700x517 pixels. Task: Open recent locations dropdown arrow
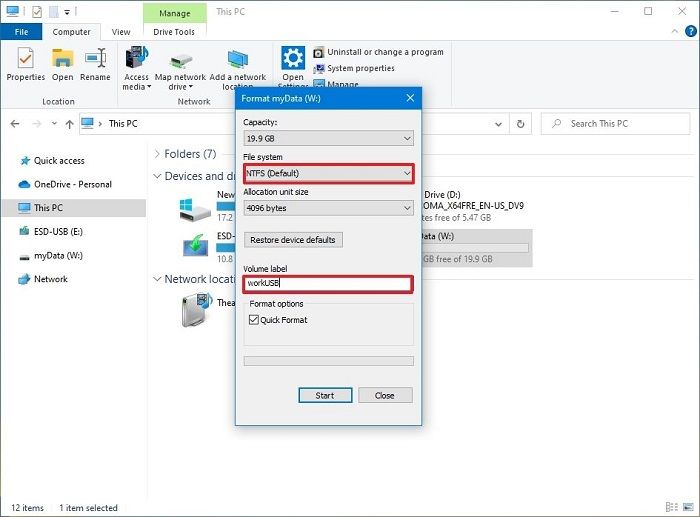tap(54, 123)
